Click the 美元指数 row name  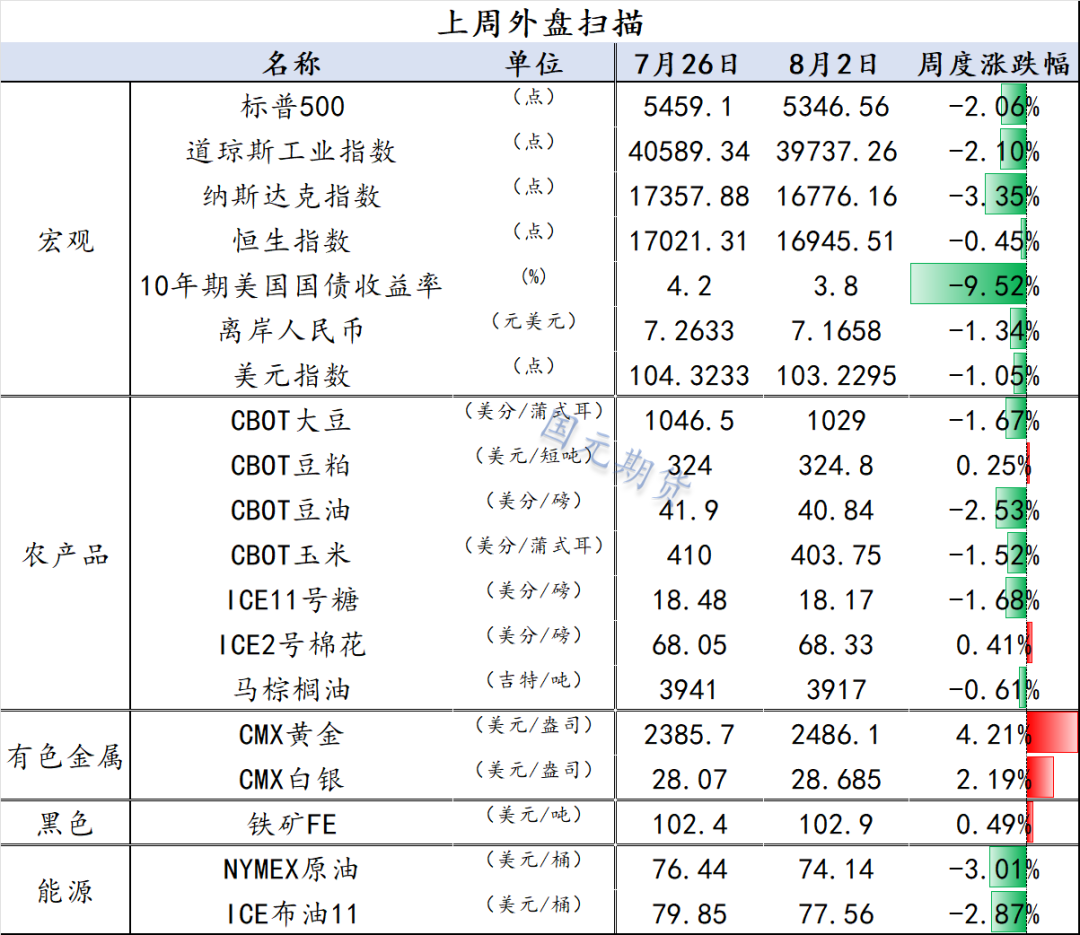coord(292,376)
